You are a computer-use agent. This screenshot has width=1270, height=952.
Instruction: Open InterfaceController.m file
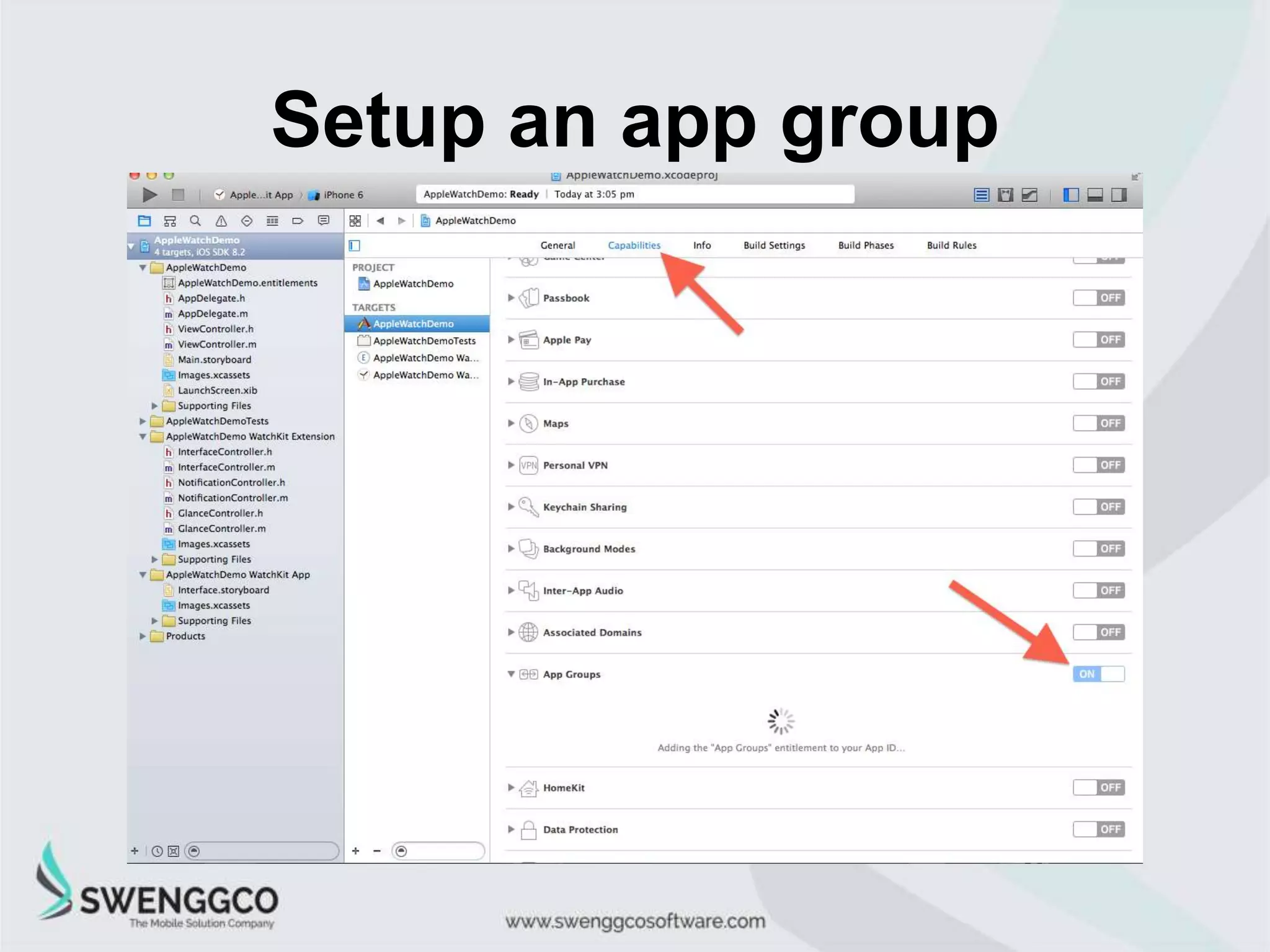tap(226, 467)
